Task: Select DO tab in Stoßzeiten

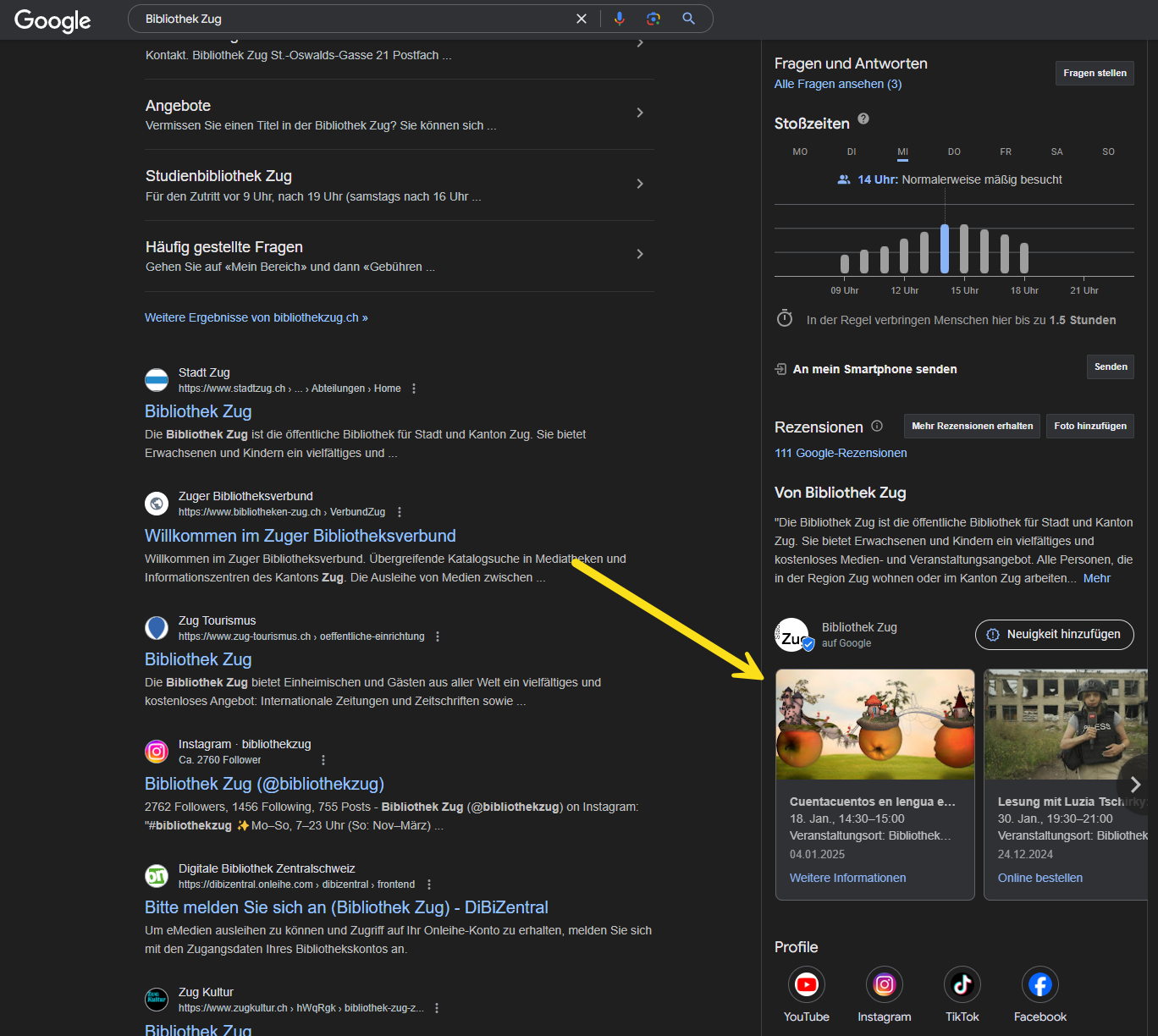Action: point(954,152)
